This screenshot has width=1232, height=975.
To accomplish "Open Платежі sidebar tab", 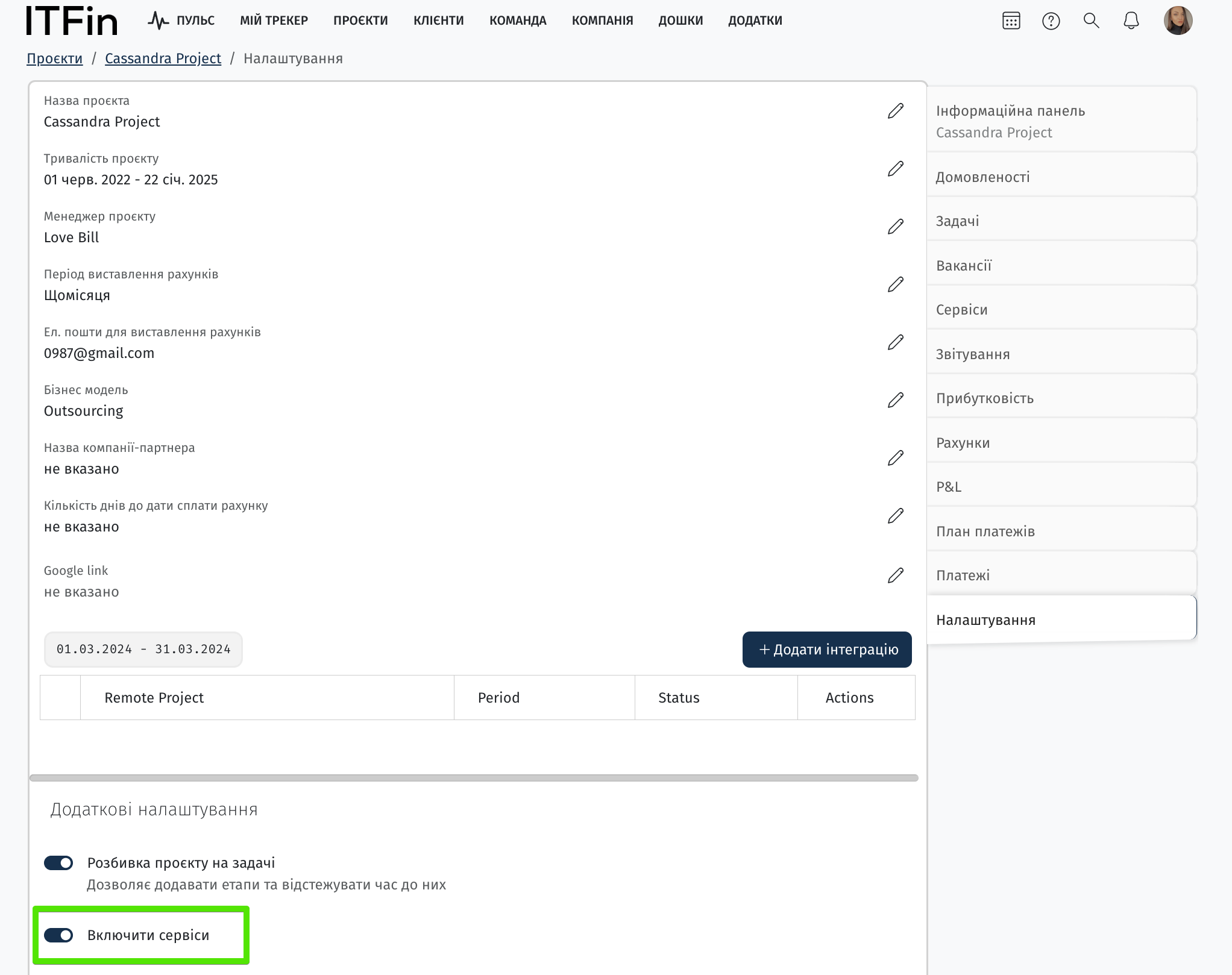I will (1061, 574).
